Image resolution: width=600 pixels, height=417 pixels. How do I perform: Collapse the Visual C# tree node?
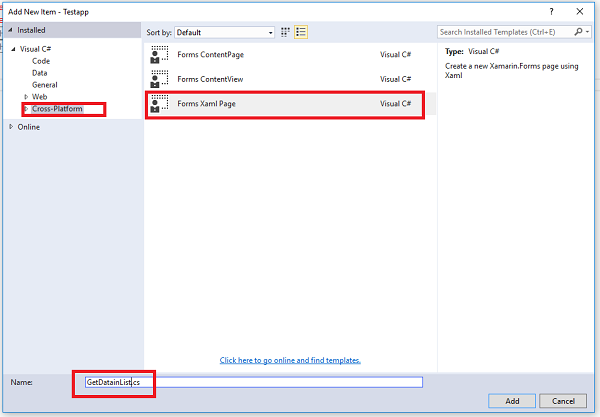13,49
